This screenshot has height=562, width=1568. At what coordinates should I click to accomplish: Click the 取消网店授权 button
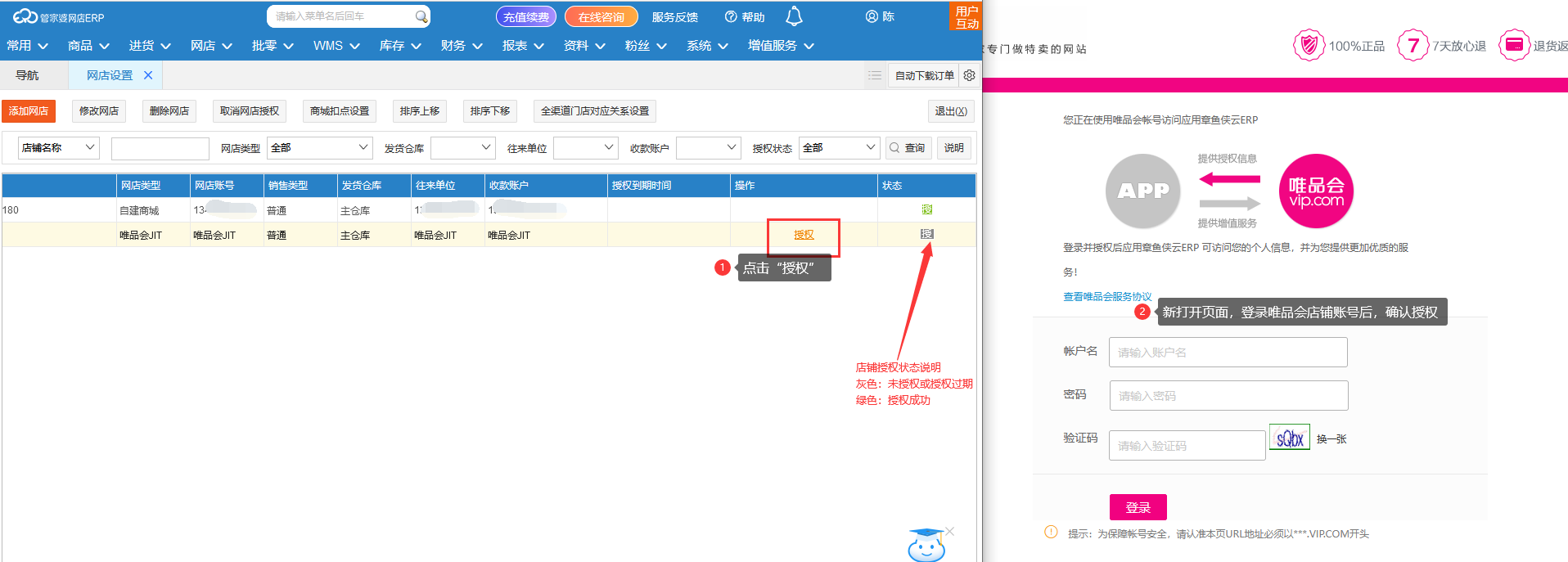250,111
